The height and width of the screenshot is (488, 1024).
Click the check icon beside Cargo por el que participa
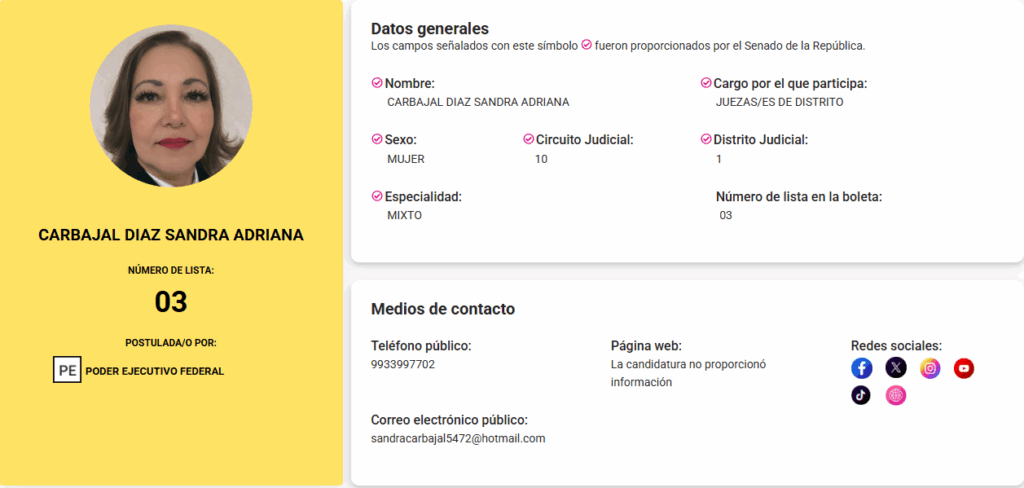pyautogui.click(x=706, y=83)
